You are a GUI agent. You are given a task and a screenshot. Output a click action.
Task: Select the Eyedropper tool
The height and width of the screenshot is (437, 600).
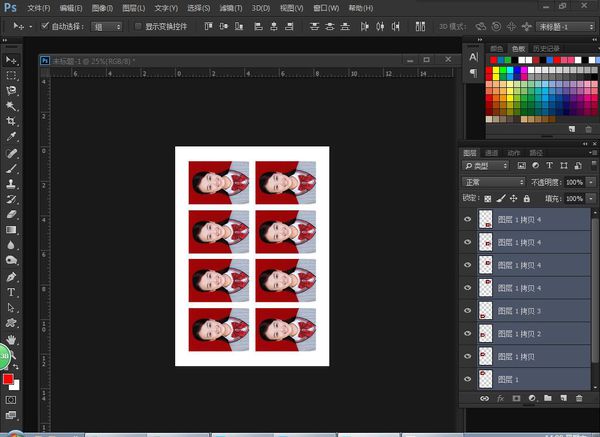pos(11,137)
